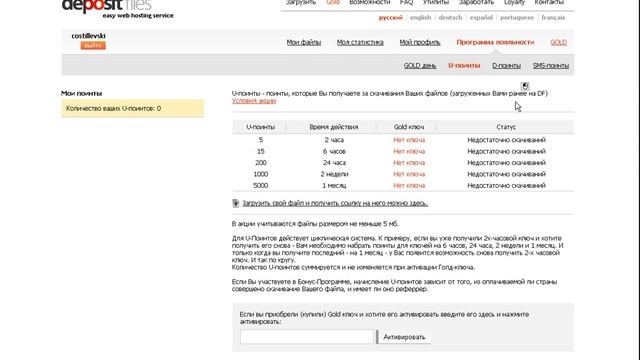The height and width of the screenshot is (360, 640).
Task: Open Loyalty in top navigation
Action: (x=514, y=2)
